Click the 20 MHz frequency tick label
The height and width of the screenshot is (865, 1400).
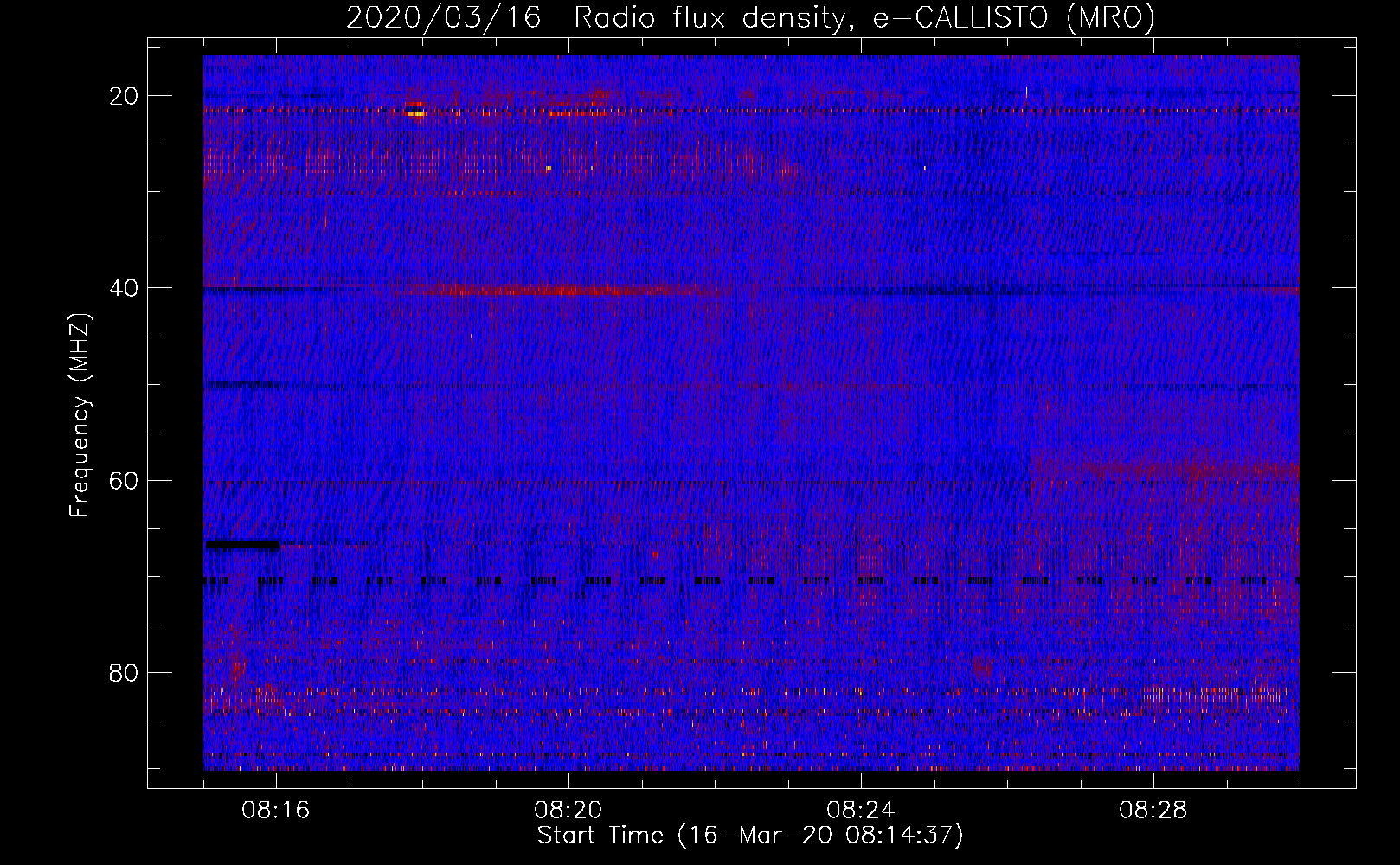point(124,96)
